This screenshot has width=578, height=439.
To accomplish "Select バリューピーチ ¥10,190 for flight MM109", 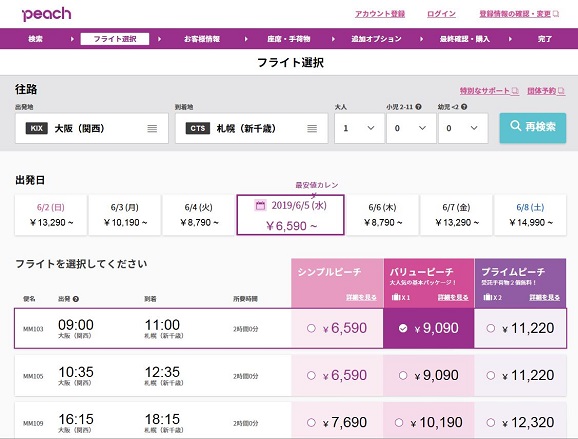I will 399,422.
